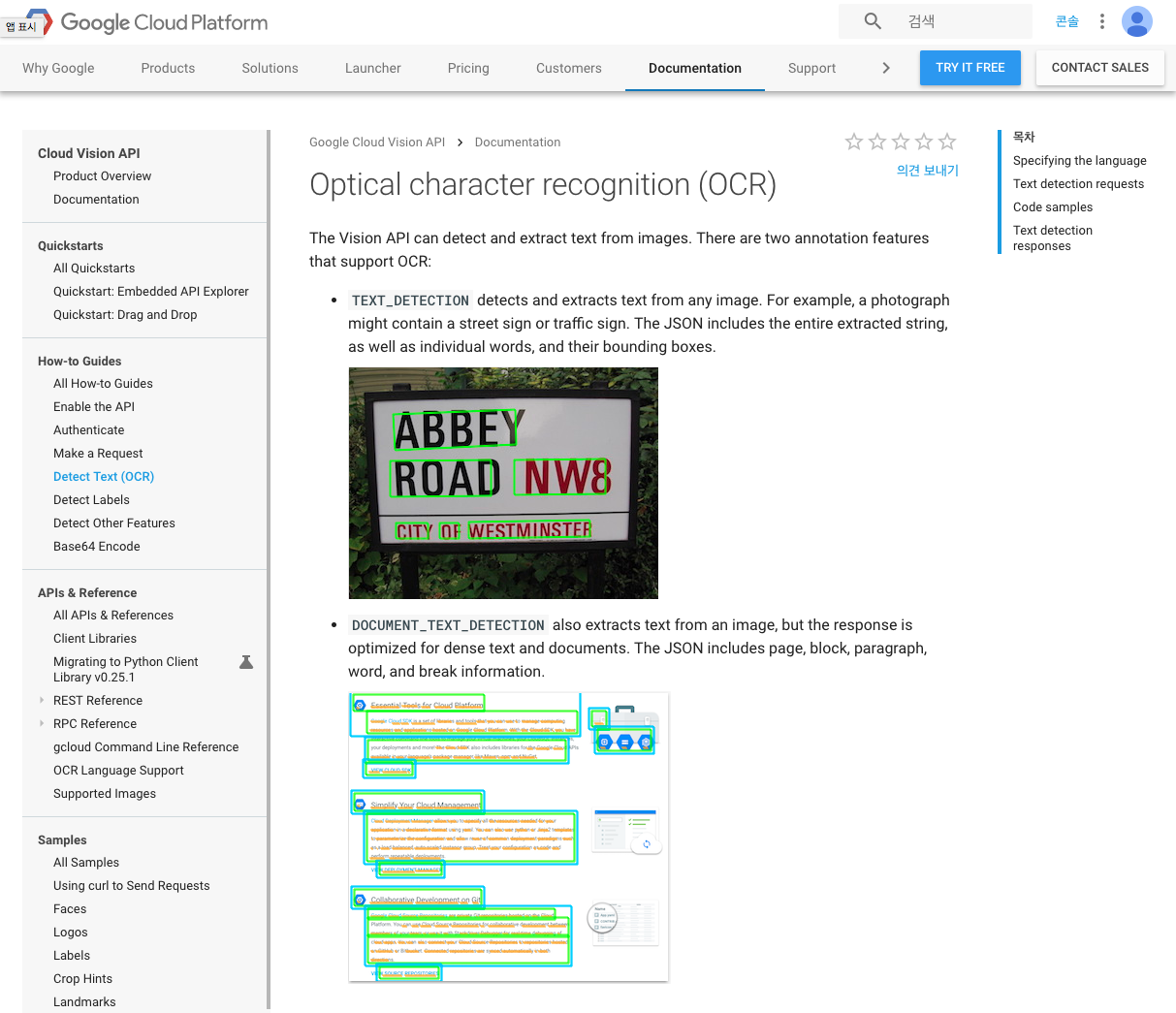Screen dimensions: 1176x1013
Task: Open the Products menu
Action: (168, 68)
